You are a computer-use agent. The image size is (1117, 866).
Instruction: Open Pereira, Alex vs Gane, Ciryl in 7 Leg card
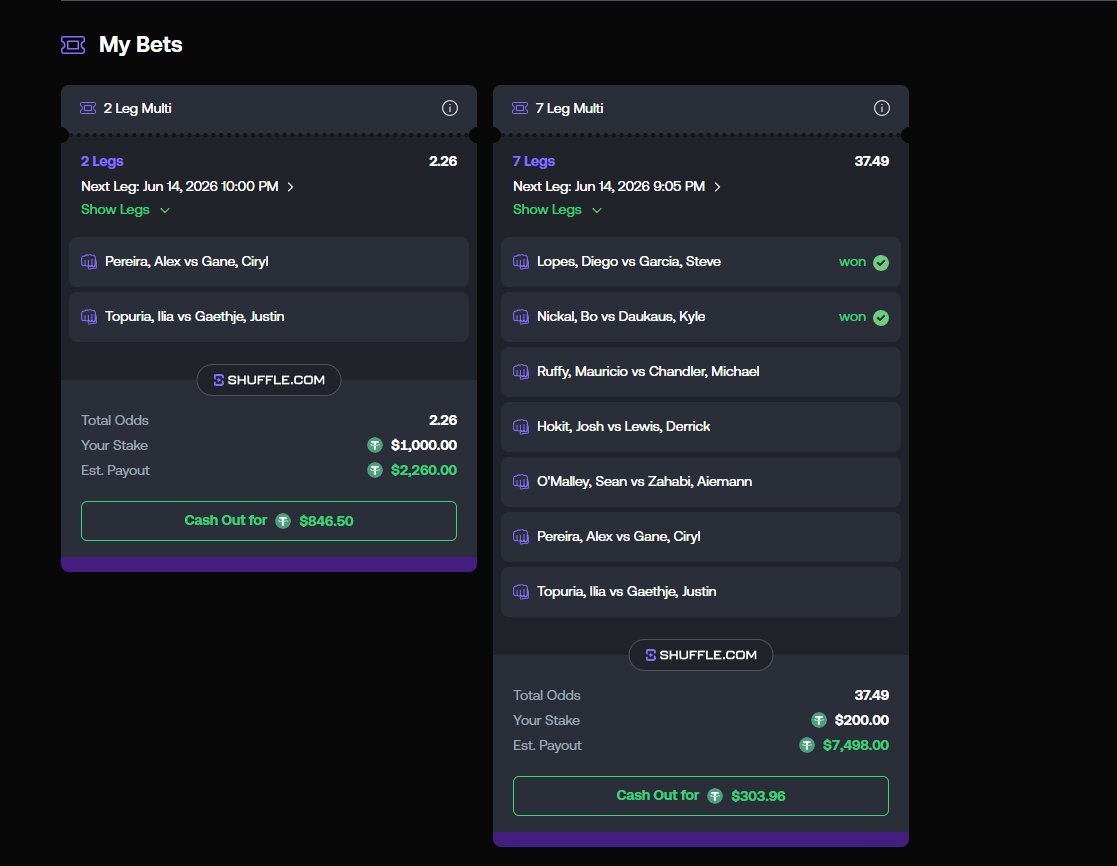[700, 537]
